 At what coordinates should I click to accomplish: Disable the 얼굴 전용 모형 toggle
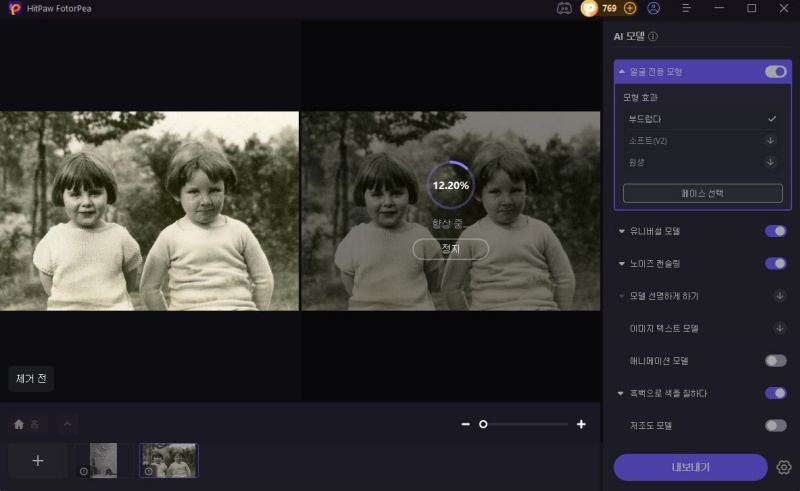(x=775, y=72)
